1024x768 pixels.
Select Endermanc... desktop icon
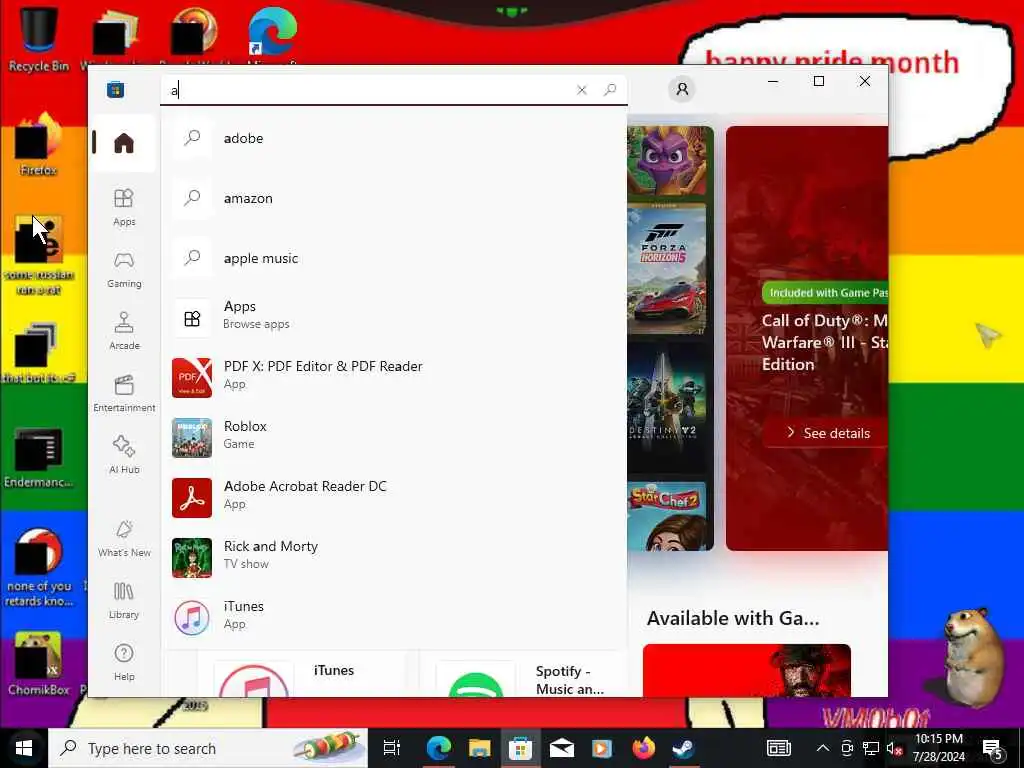click(39, 457)
